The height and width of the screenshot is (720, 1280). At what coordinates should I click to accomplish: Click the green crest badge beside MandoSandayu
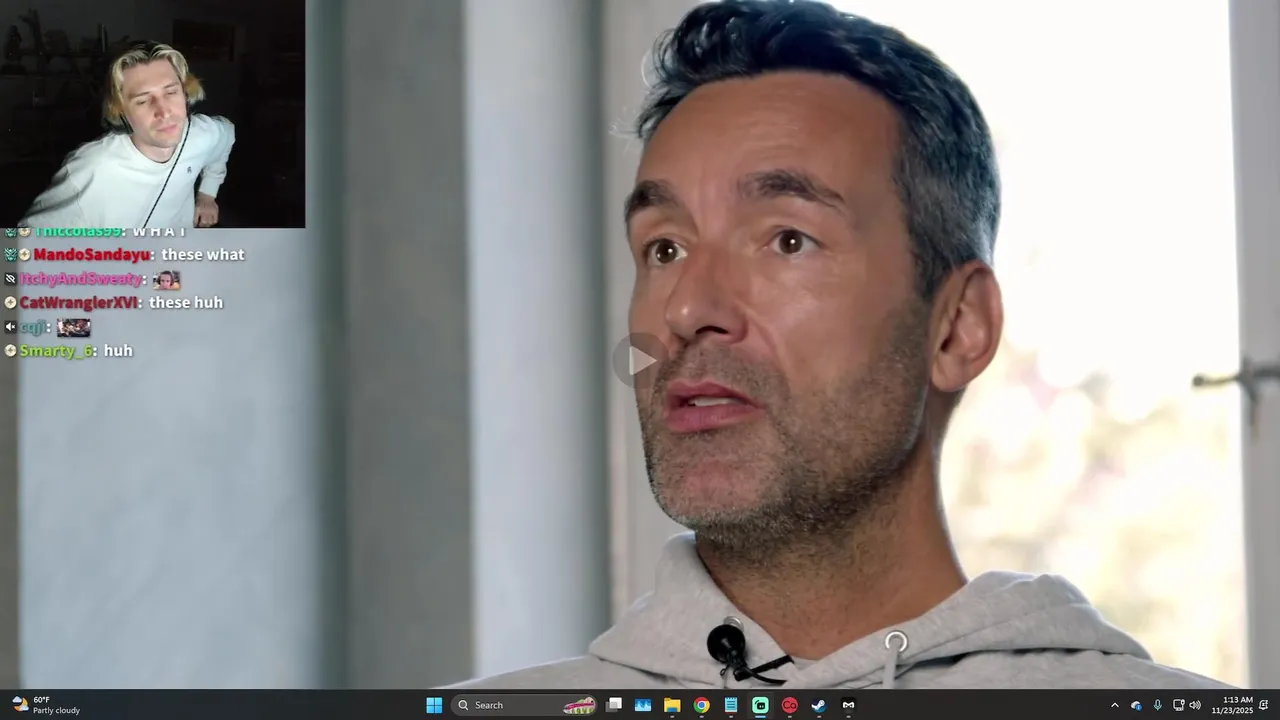coord(10,255)
